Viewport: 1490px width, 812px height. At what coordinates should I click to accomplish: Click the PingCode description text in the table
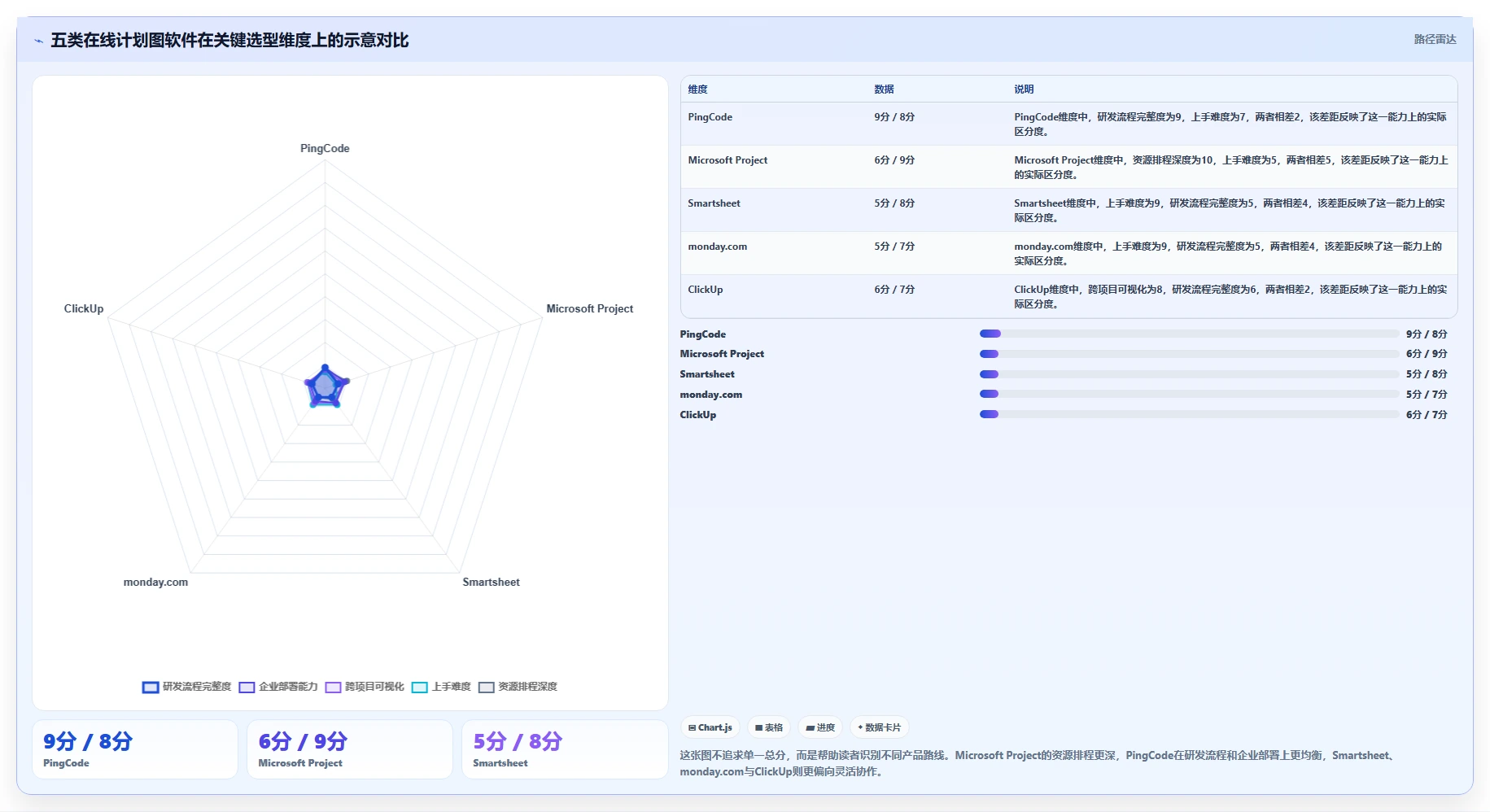[x=1230, y=124]
